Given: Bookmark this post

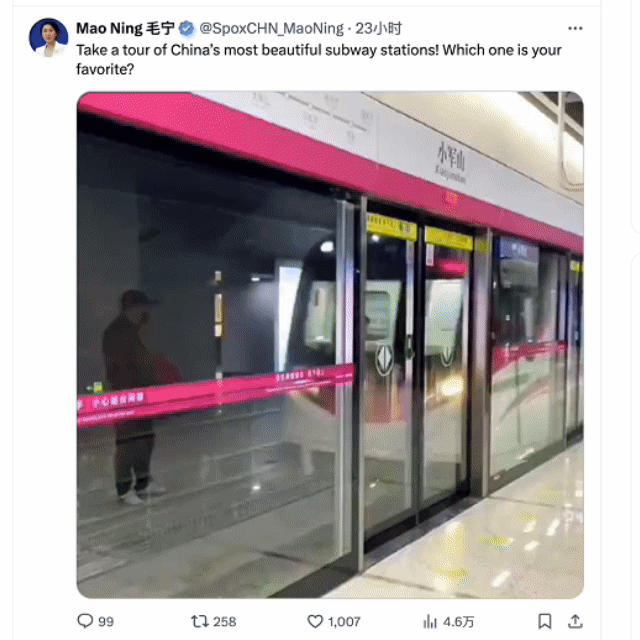Looking at the screenshot, I should pos(544,621).
